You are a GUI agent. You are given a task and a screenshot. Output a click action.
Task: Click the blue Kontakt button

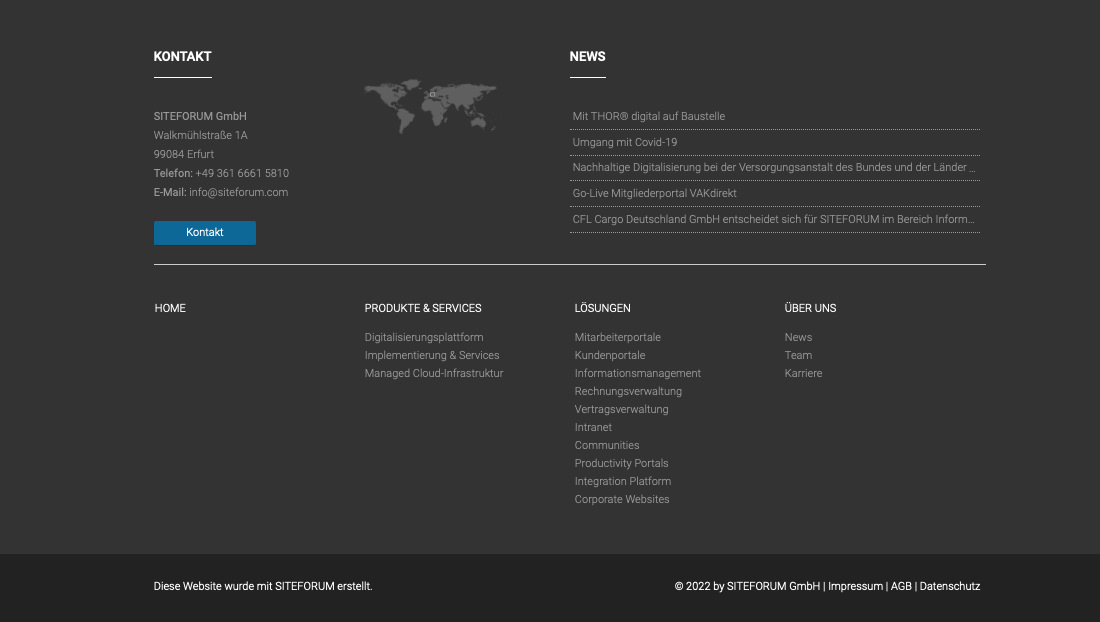click(205, 233)
